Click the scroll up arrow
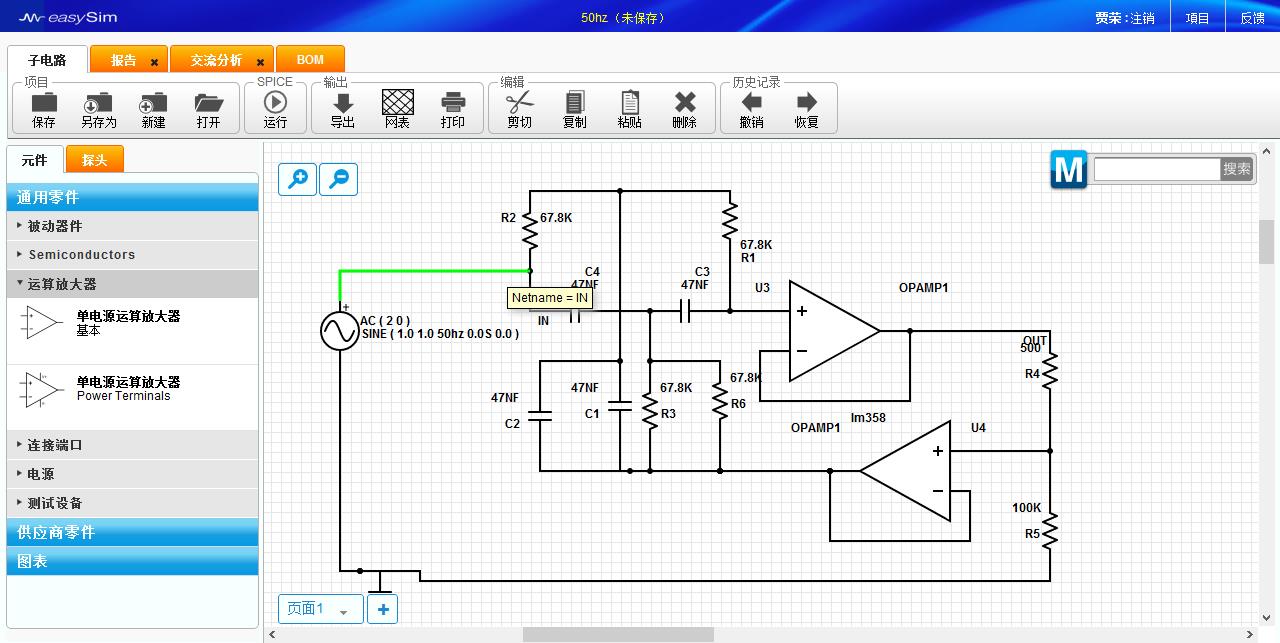 tap(1267, 151)
